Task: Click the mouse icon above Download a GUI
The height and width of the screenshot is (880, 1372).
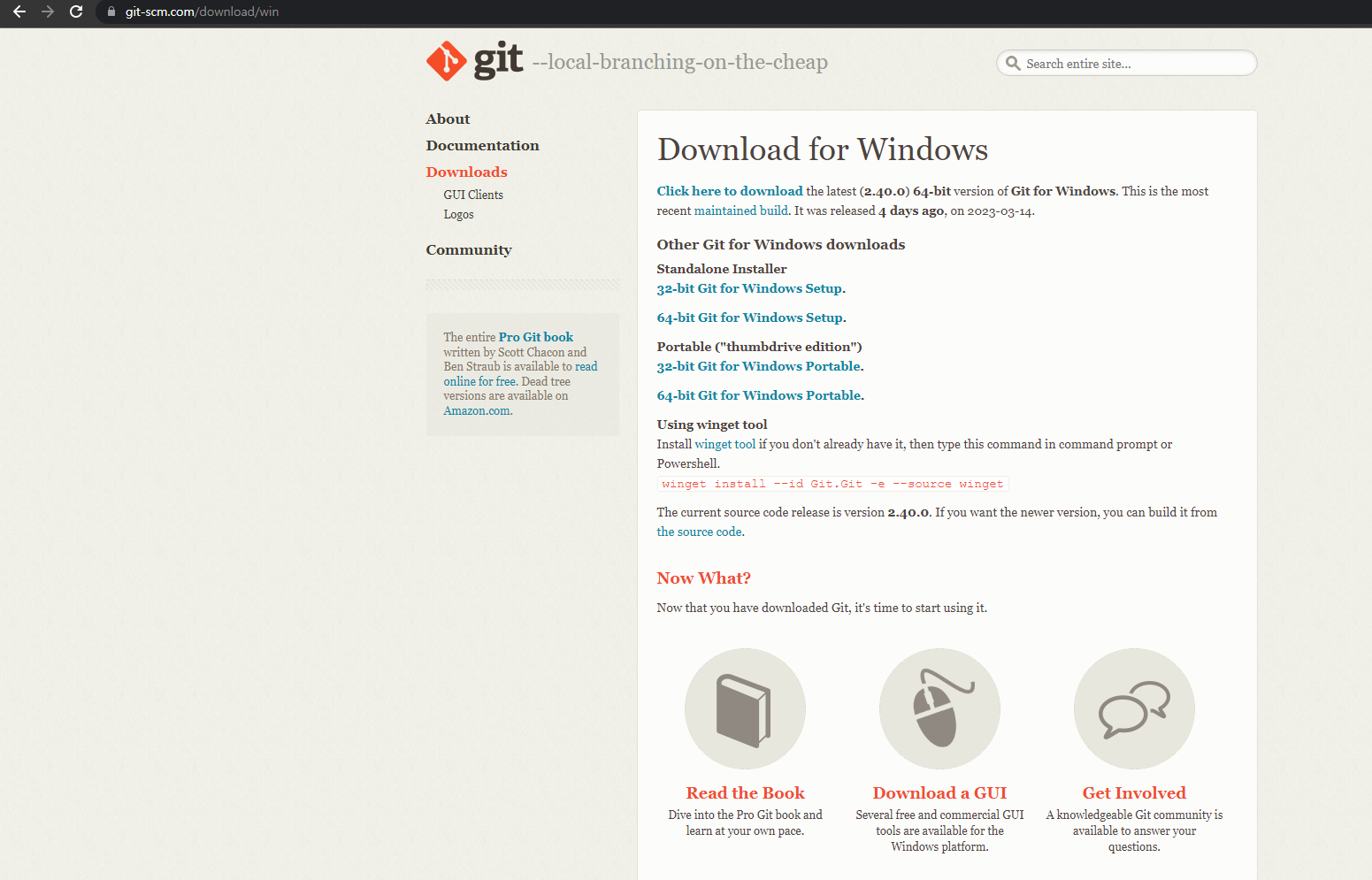Action: [939, 708]
